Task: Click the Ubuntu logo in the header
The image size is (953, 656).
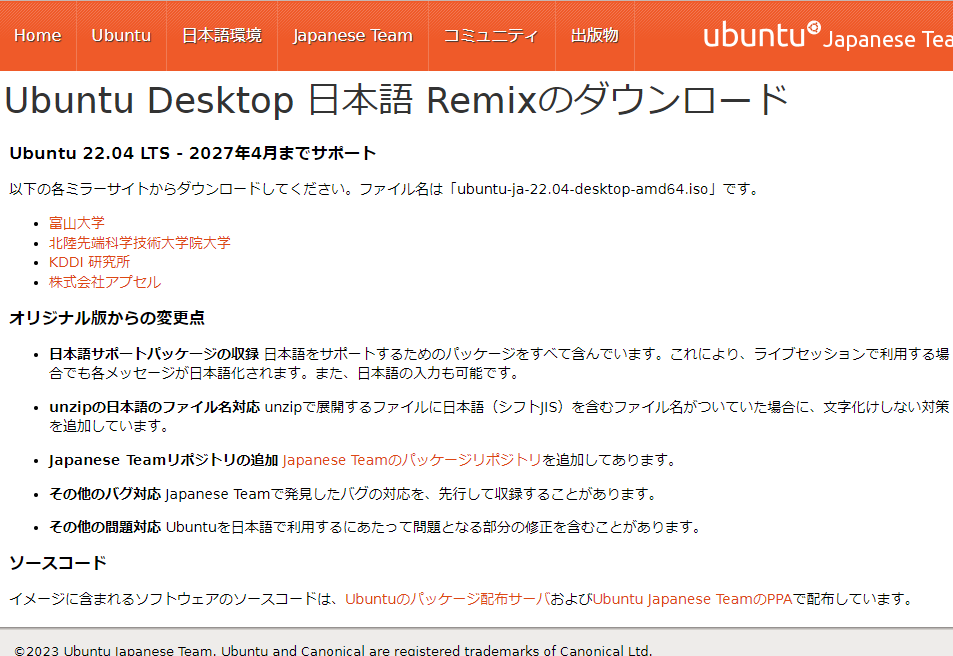Action: [760, 32]
